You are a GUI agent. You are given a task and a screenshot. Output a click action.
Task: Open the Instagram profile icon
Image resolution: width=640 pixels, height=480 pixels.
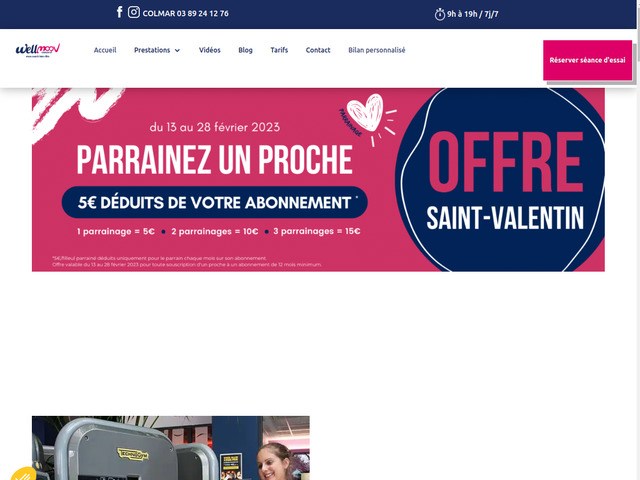(134, 12)
